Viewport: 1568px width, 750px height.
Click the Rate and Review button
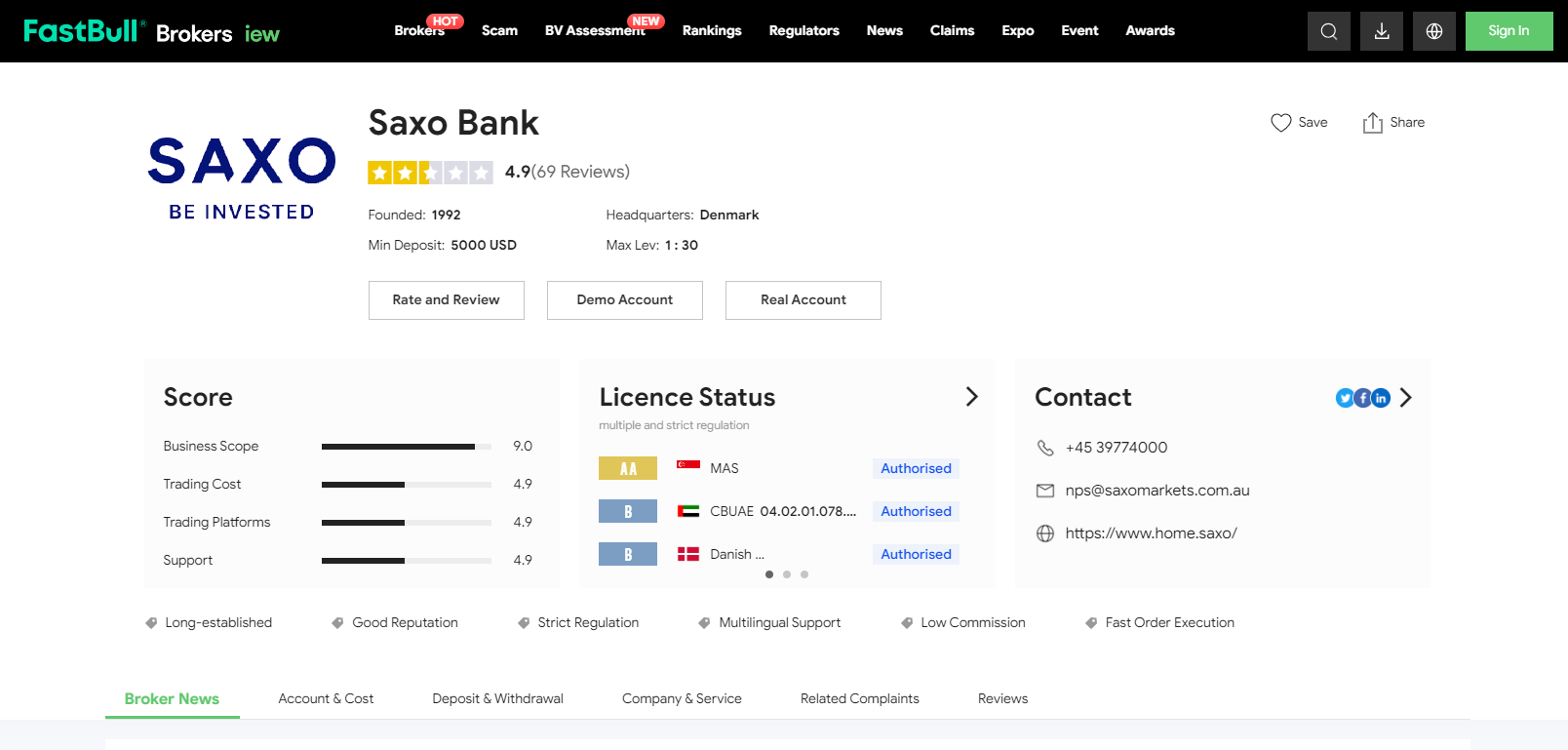[446, 300]
